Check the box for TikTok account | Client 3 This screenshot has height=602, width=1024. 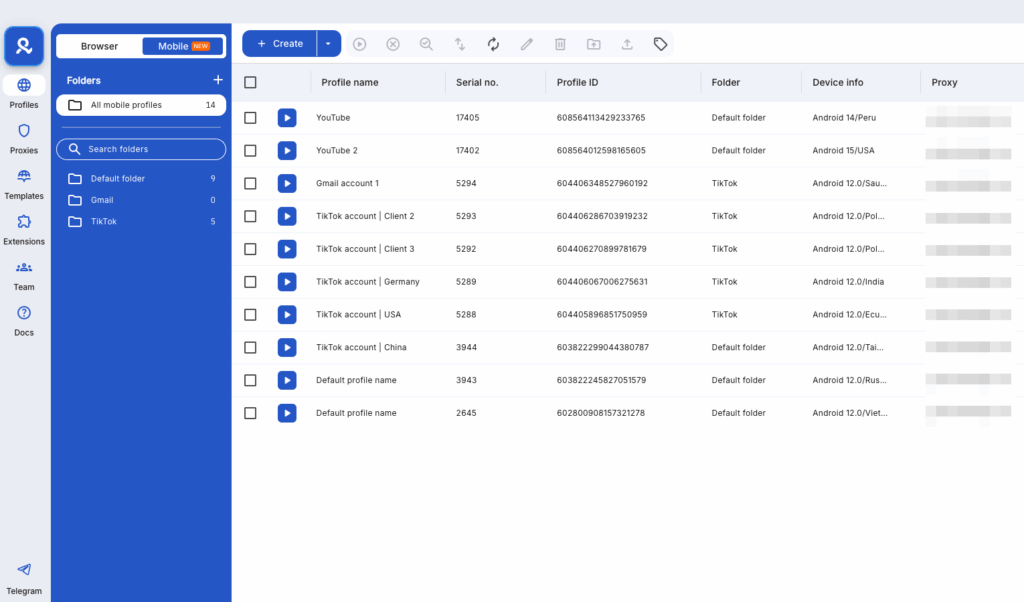(x=250, y=249)
